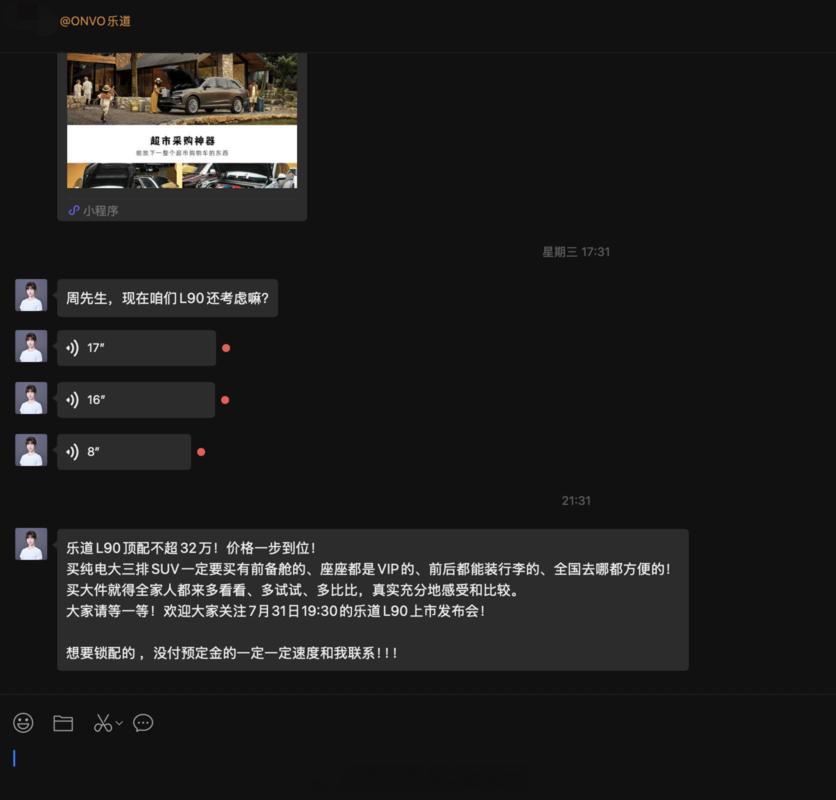This screenshot has width=836, height=800.
Task: Select the long 乐道L90顶配不超32万 message bubble
Action: (x=373, y=600)
